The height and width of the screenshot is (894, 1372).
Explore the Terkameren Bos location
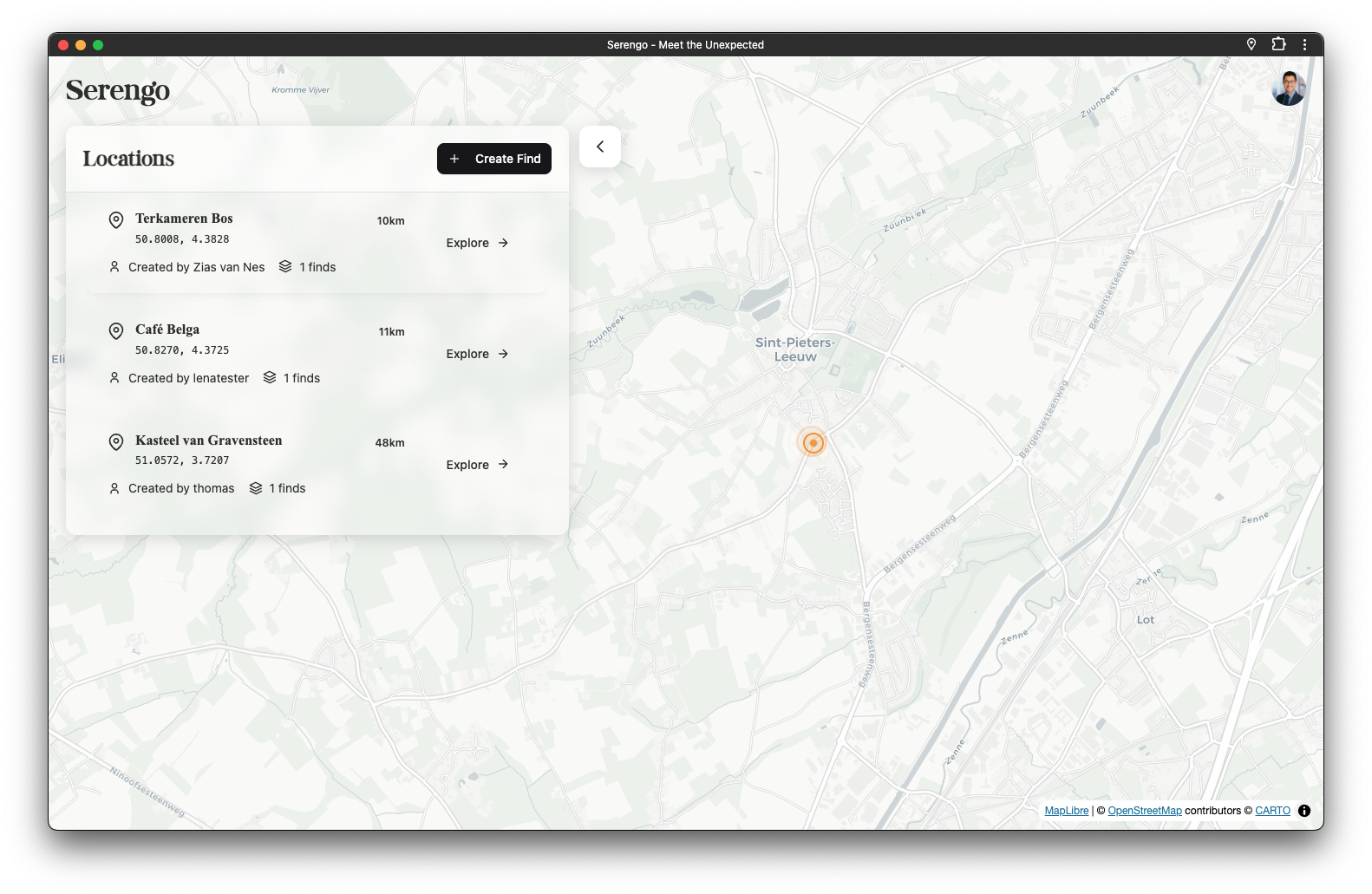pyautogui.click(x=477, y=243)
